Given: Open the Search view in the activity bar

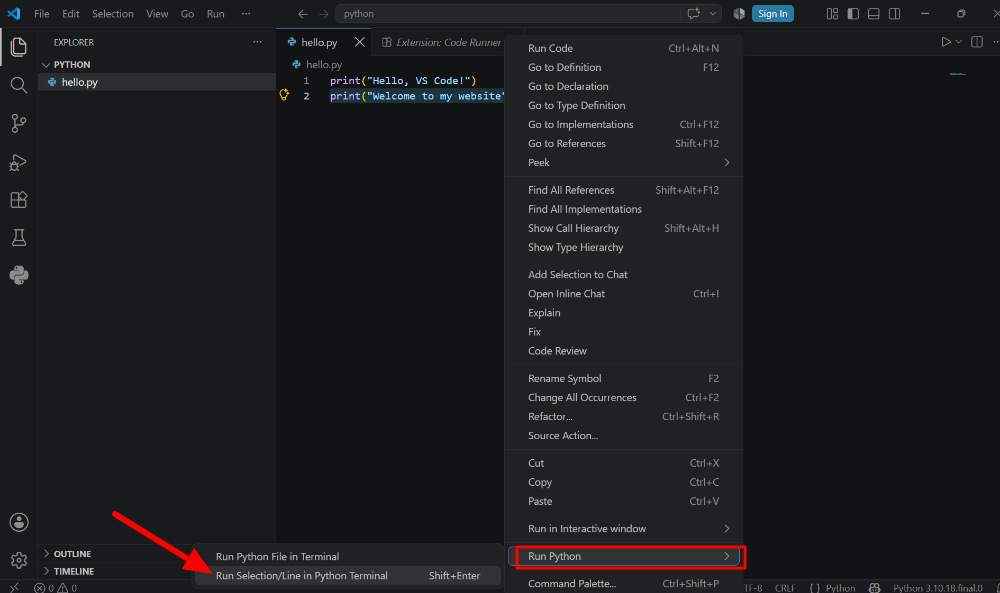Looking at the screenshot, I should click(18, 85).
